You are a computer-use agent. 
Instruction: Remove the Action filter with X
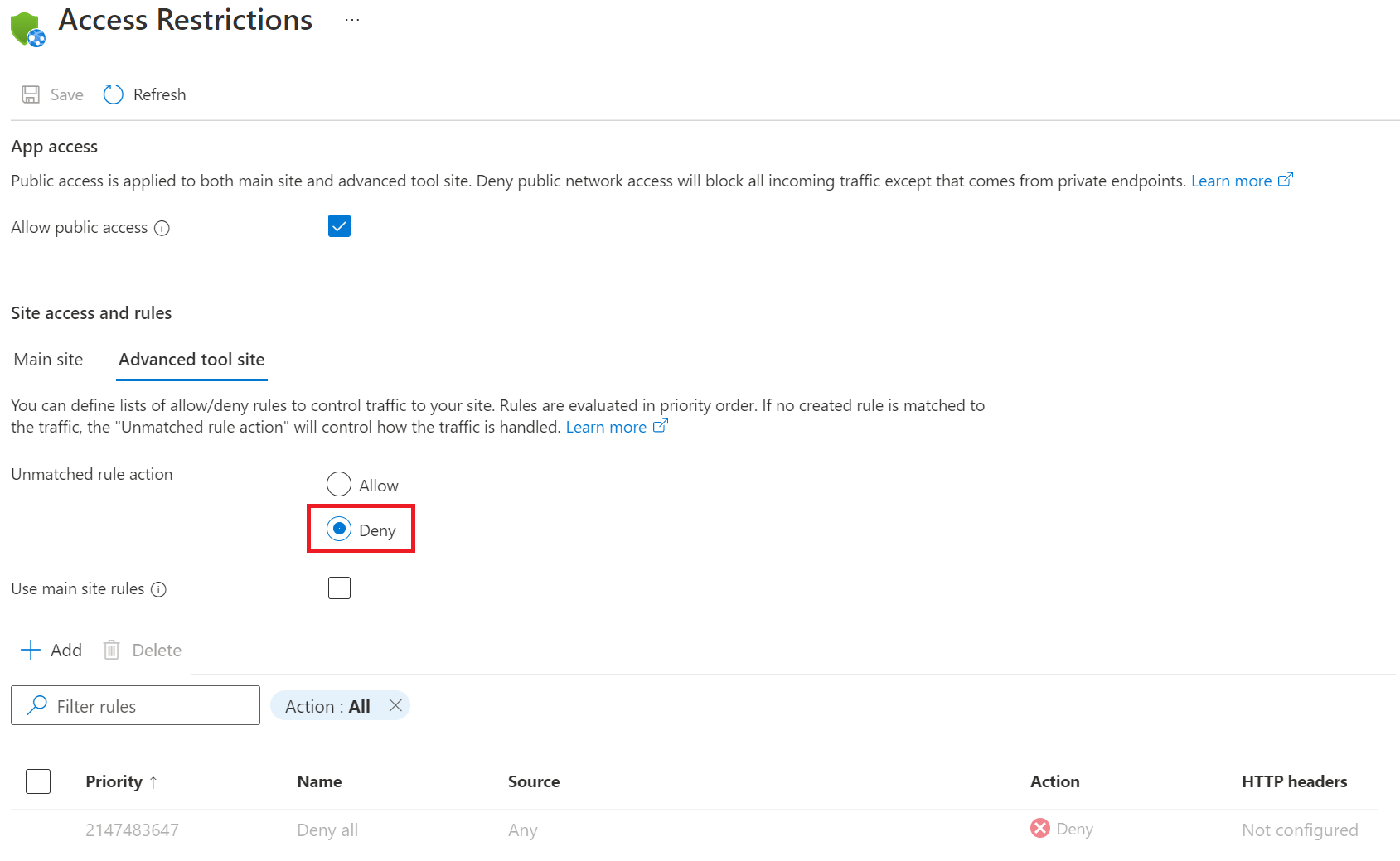click(x=395, y=705)
